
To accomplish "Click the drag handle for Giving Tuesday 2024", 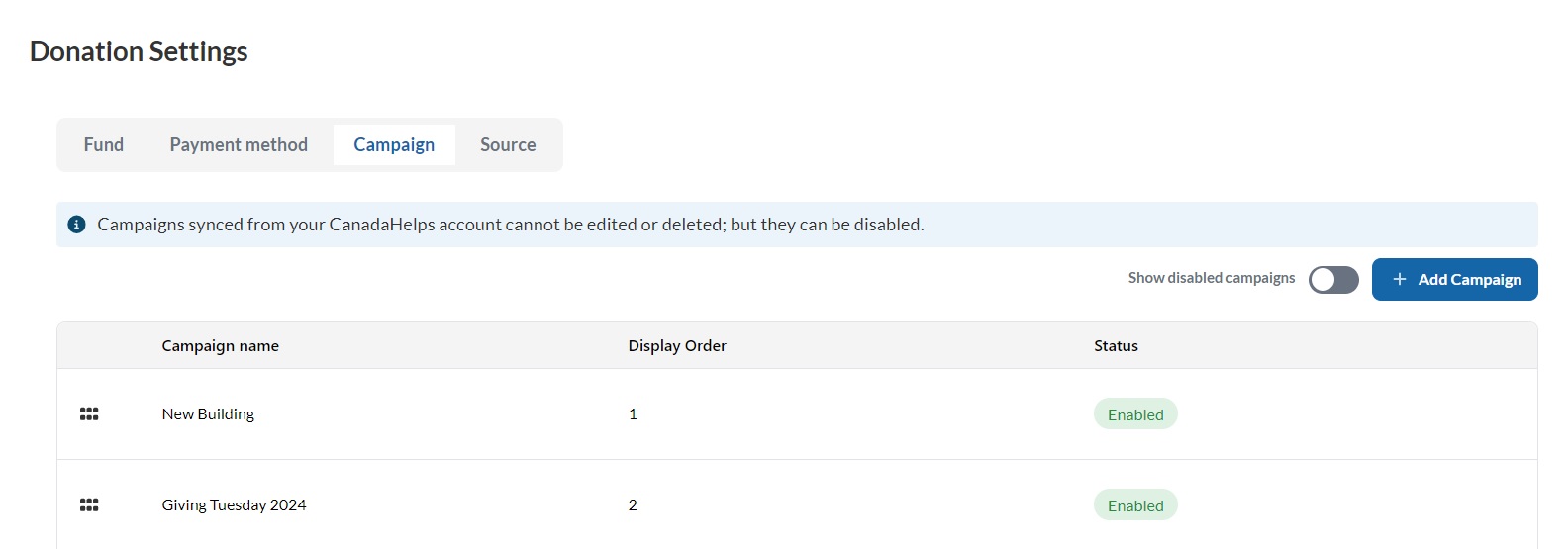I will click(x=89, y=505).
